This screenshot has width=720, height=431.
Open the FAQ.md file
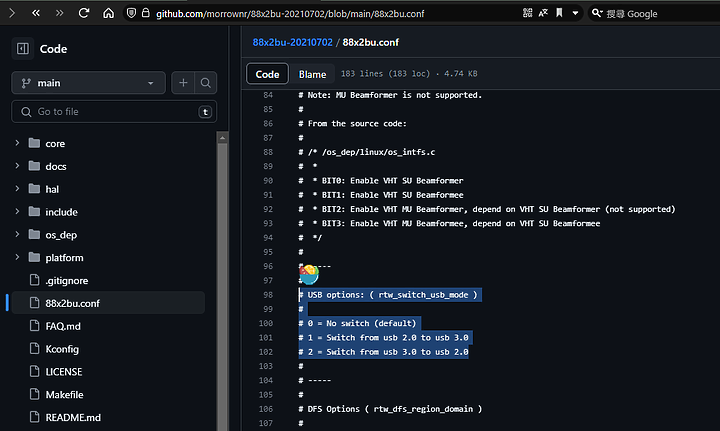click(x=63, y=326)
